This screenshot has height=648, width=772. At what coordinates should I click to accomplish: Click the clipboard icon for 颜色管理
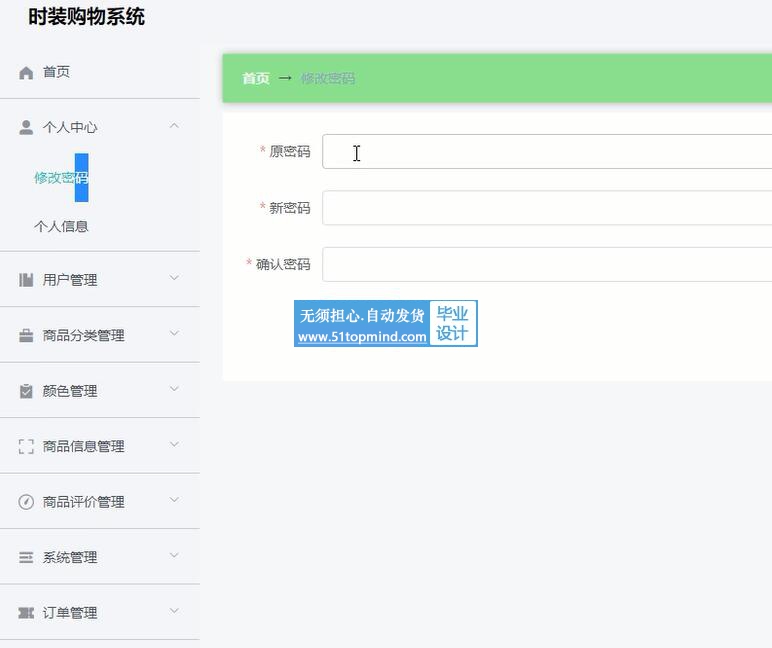tap(26, 391)
